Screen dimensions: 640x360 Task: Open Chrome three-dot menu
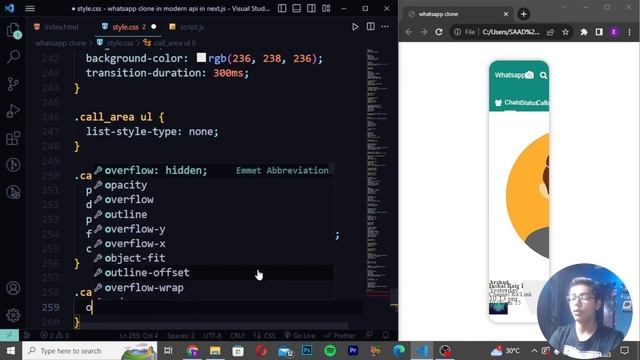point(629,32)
